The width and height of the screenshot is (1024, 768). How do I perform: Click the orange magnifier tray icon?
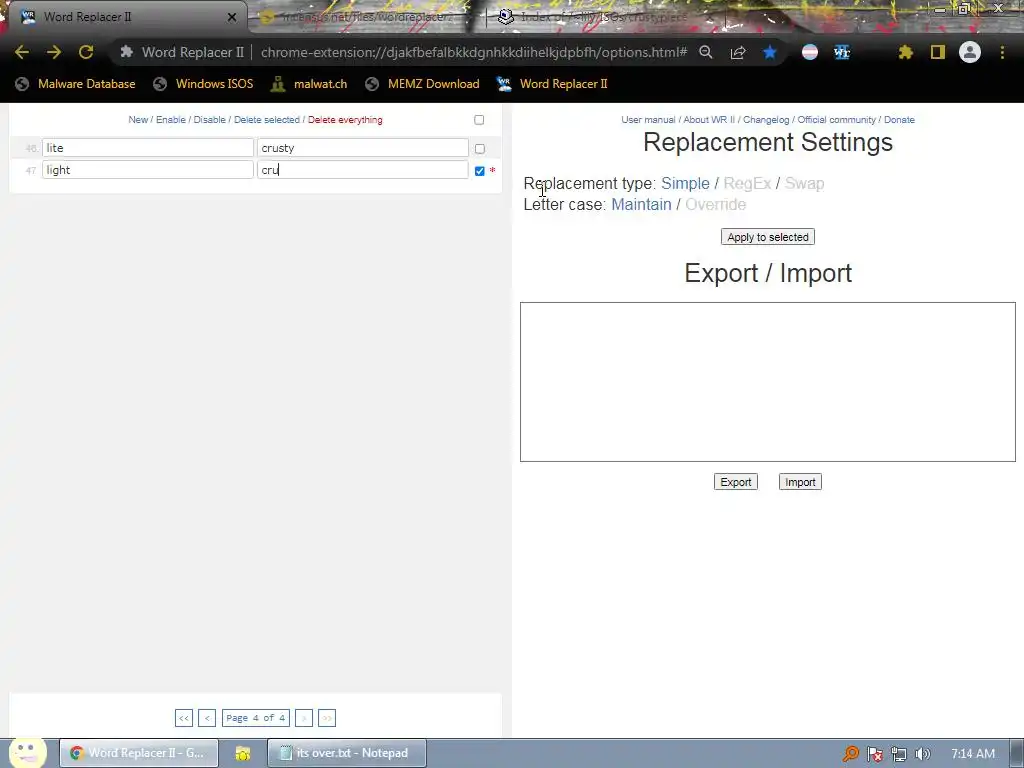(x=851, y=754)
